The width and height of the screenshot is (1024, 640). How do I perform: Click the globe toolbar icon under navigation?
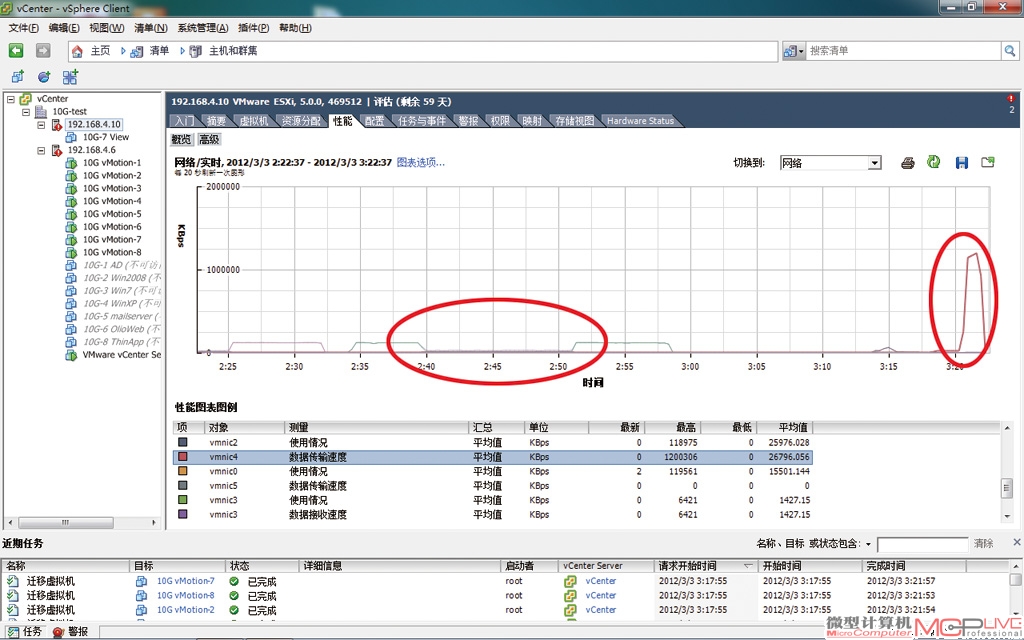(x=44, y=77)
